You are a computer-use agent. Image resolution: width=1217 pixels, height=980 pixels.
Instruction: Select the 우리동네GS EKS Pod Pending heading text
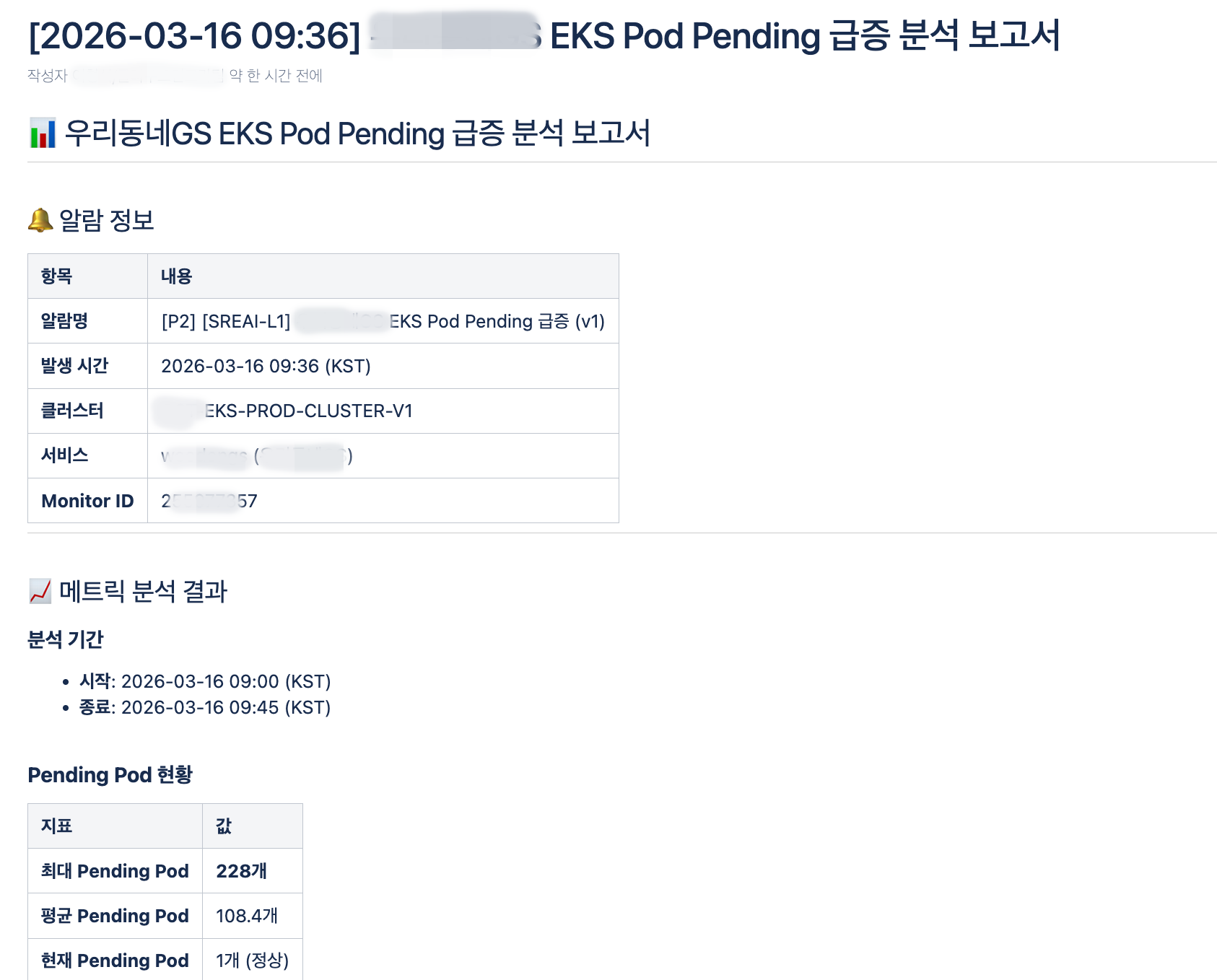pyautogui.click(x=358, y=134)
